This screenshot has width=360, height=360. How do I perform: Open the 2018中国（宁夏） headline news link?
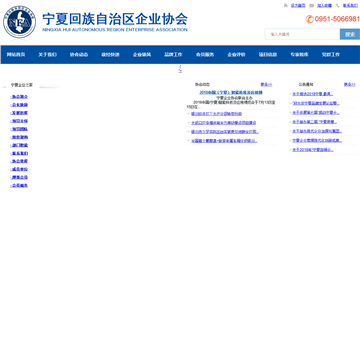pyautogui.click(x=231, y=92)
